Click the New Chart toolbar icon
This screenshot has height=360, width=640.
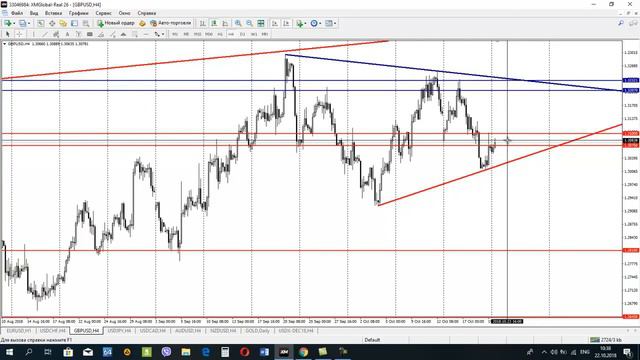7,23
